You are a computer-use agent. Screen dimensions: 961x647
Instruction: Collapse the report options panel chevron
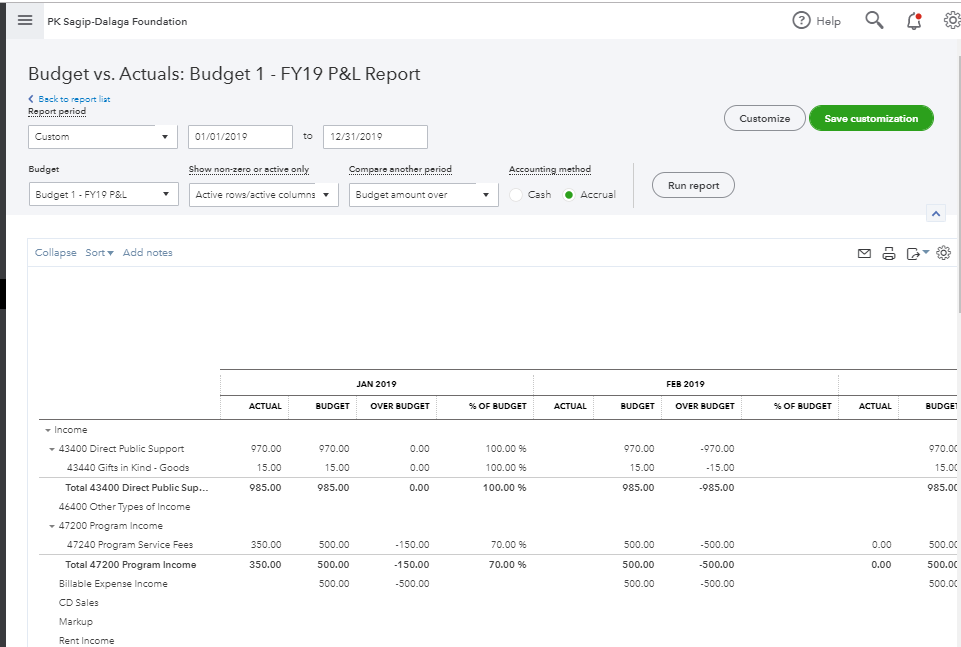pos(936,214)
